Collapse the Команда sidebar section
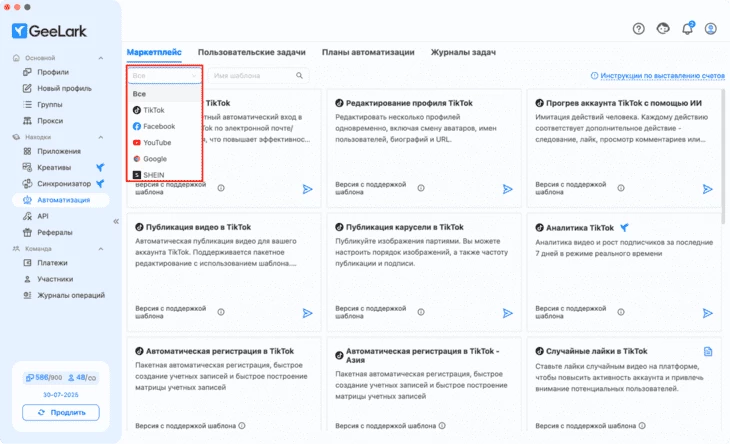 click(101, 249)
